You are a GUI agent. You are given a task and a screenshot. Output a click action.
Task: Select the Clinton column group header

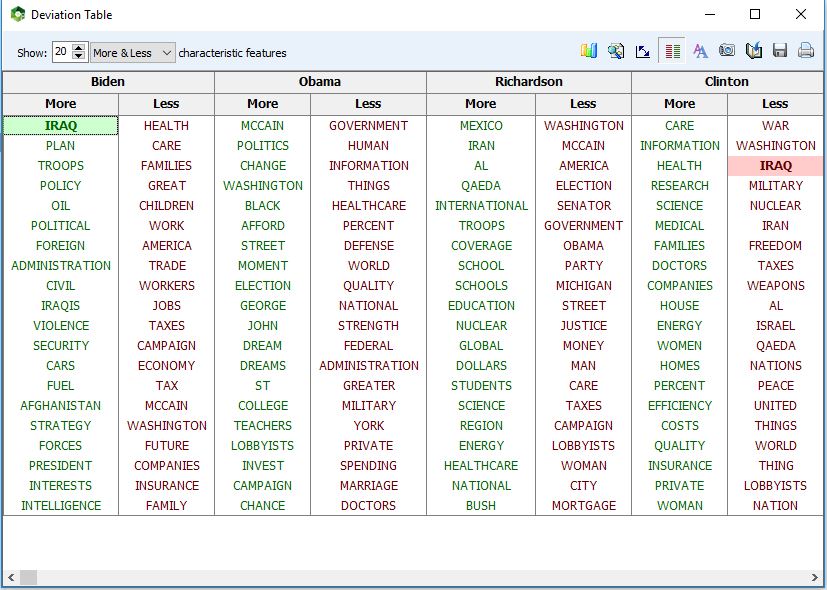coord(727,82)
